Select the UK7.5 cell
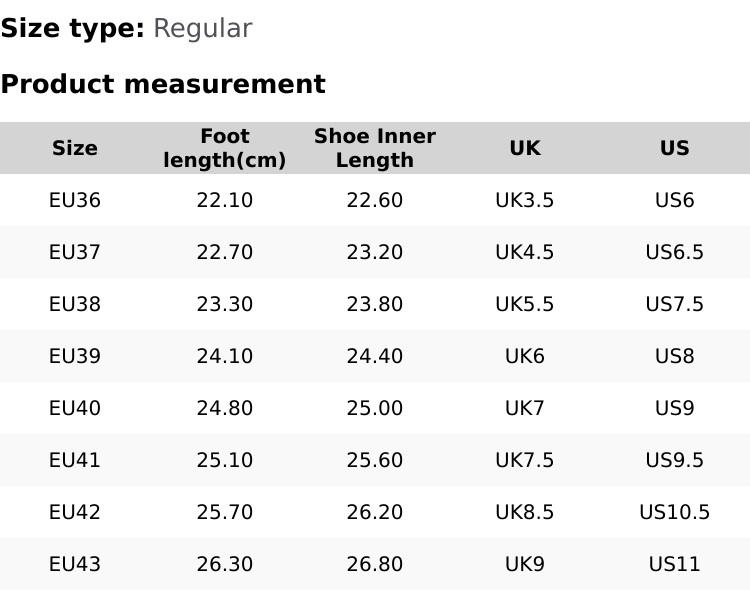750x590 pixels. click(x=525, y=460)
